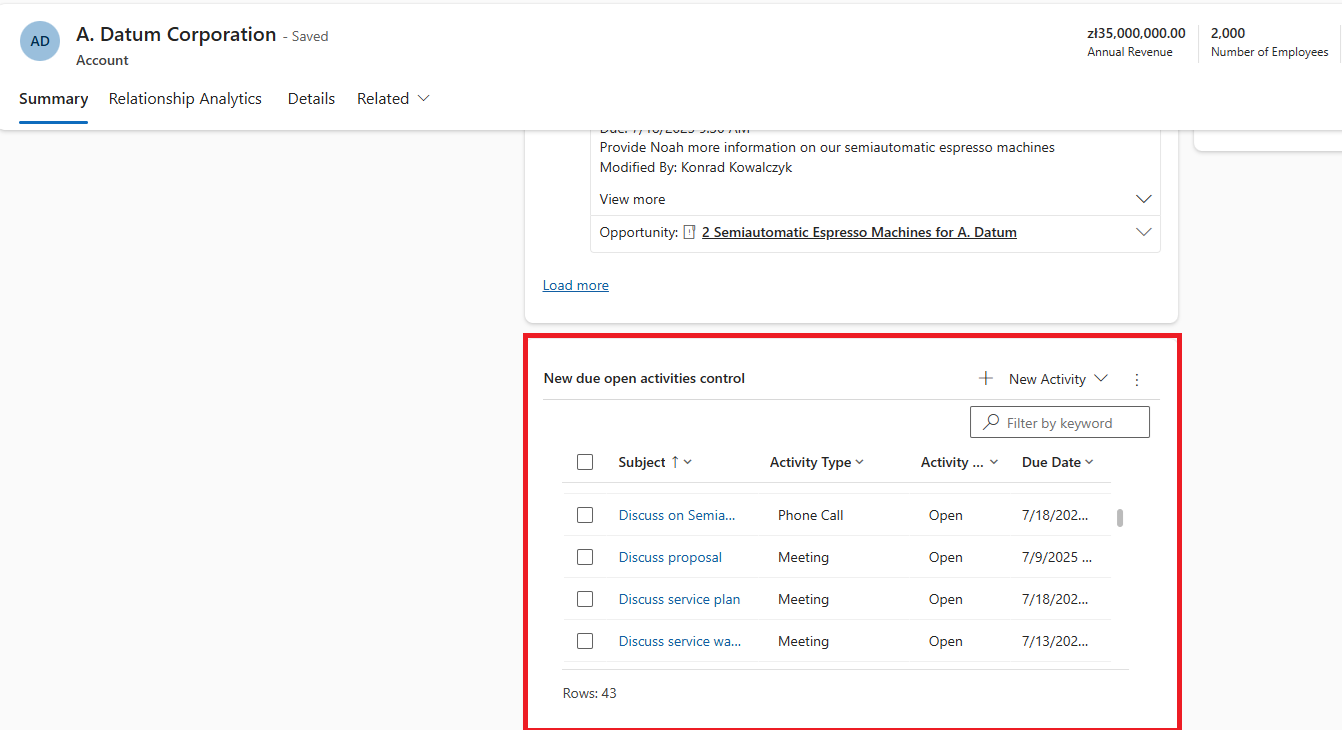
Task: Open the New Activity dropdown chevron
Action: (x=1101, y=378)
